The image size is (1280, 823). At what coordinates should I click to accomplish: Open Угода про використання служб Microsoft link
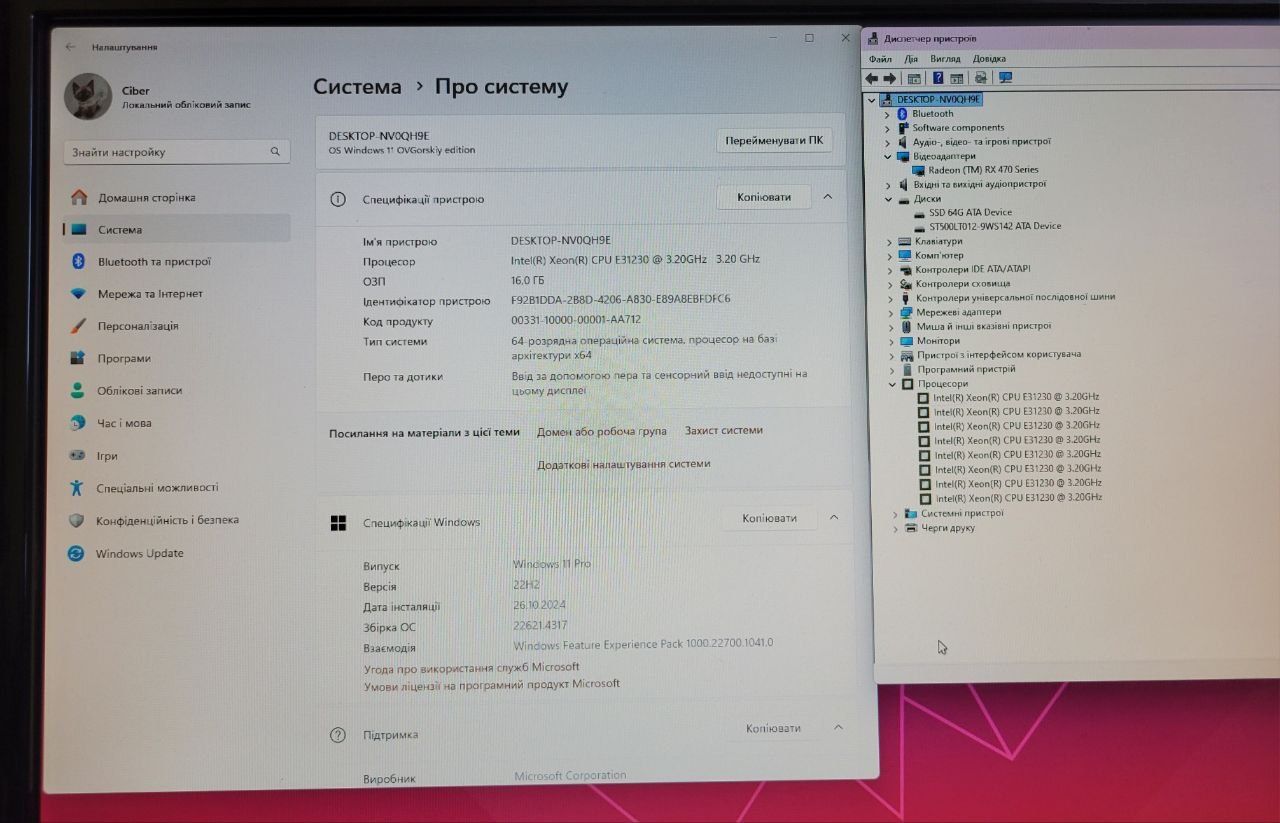point(471,667)
